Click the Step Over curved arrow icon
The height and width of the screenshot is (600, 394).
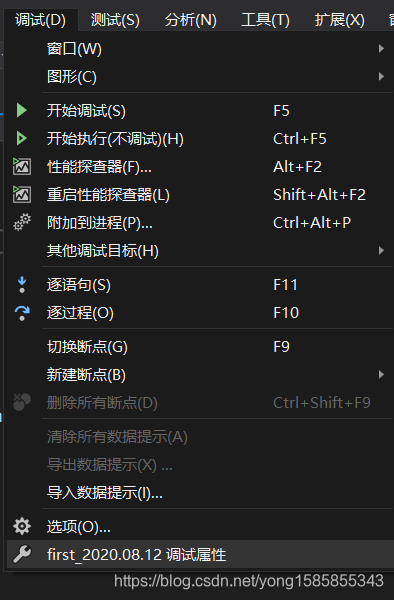pos(22,313)
